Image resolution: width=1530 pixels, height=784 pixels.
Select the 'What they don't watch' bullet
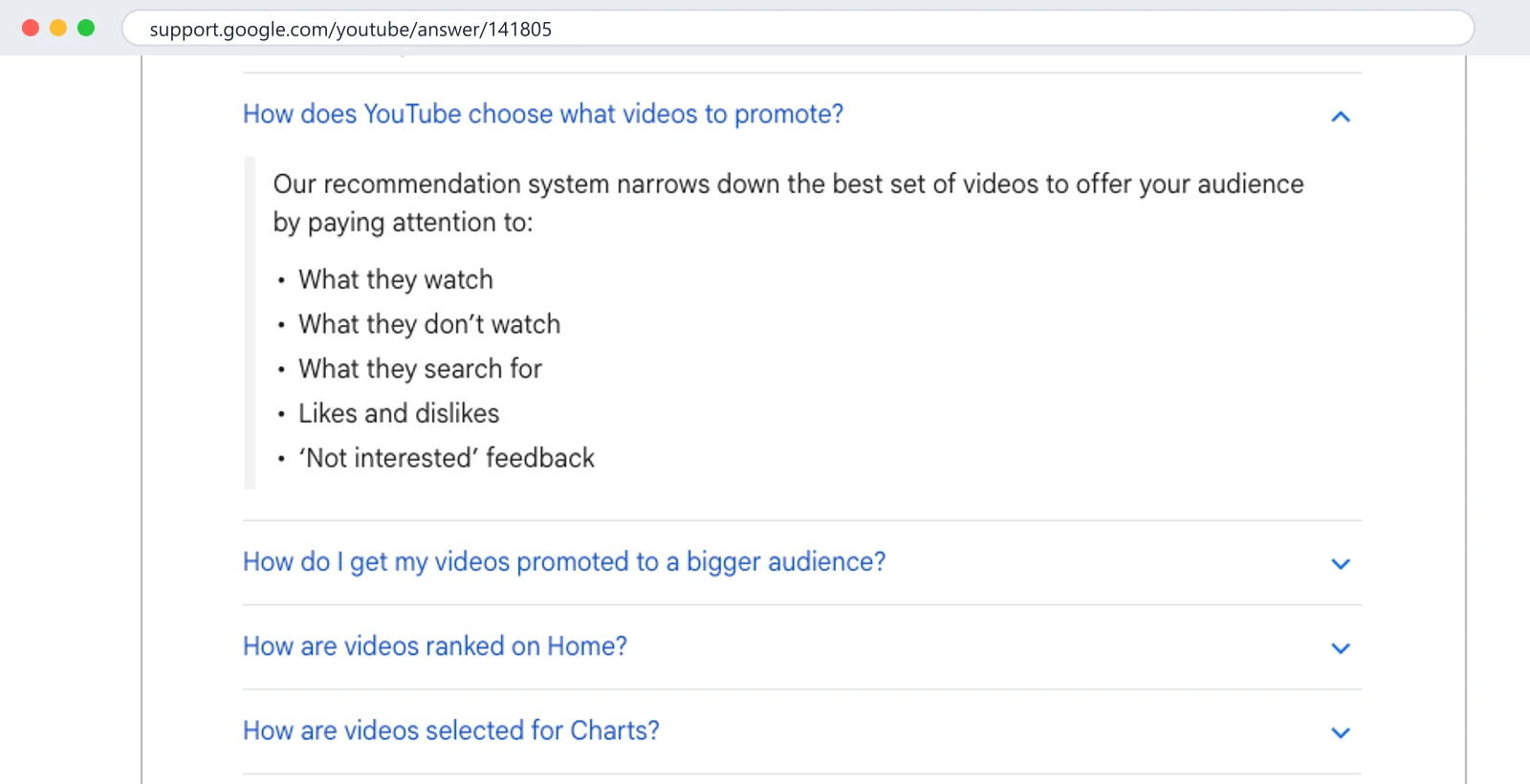click(x=429, y=324)
